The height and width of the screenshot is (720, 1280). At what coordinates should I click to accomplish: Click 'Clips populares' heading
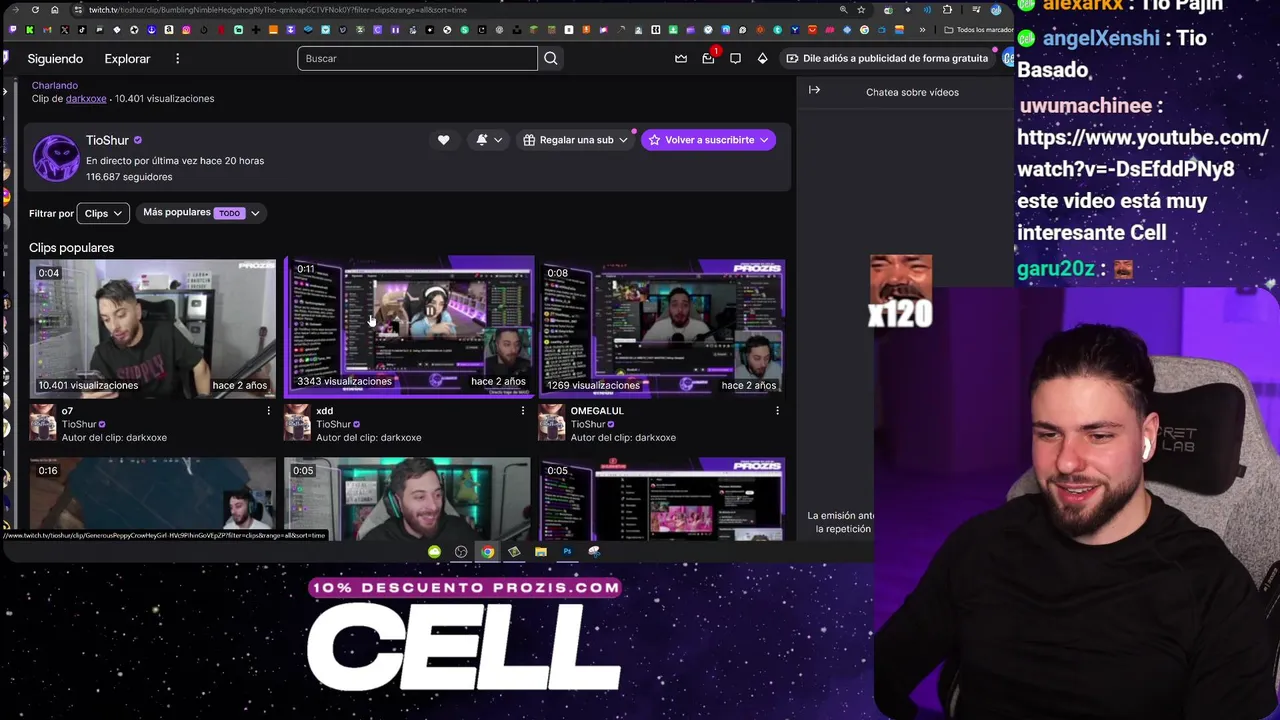71,248
